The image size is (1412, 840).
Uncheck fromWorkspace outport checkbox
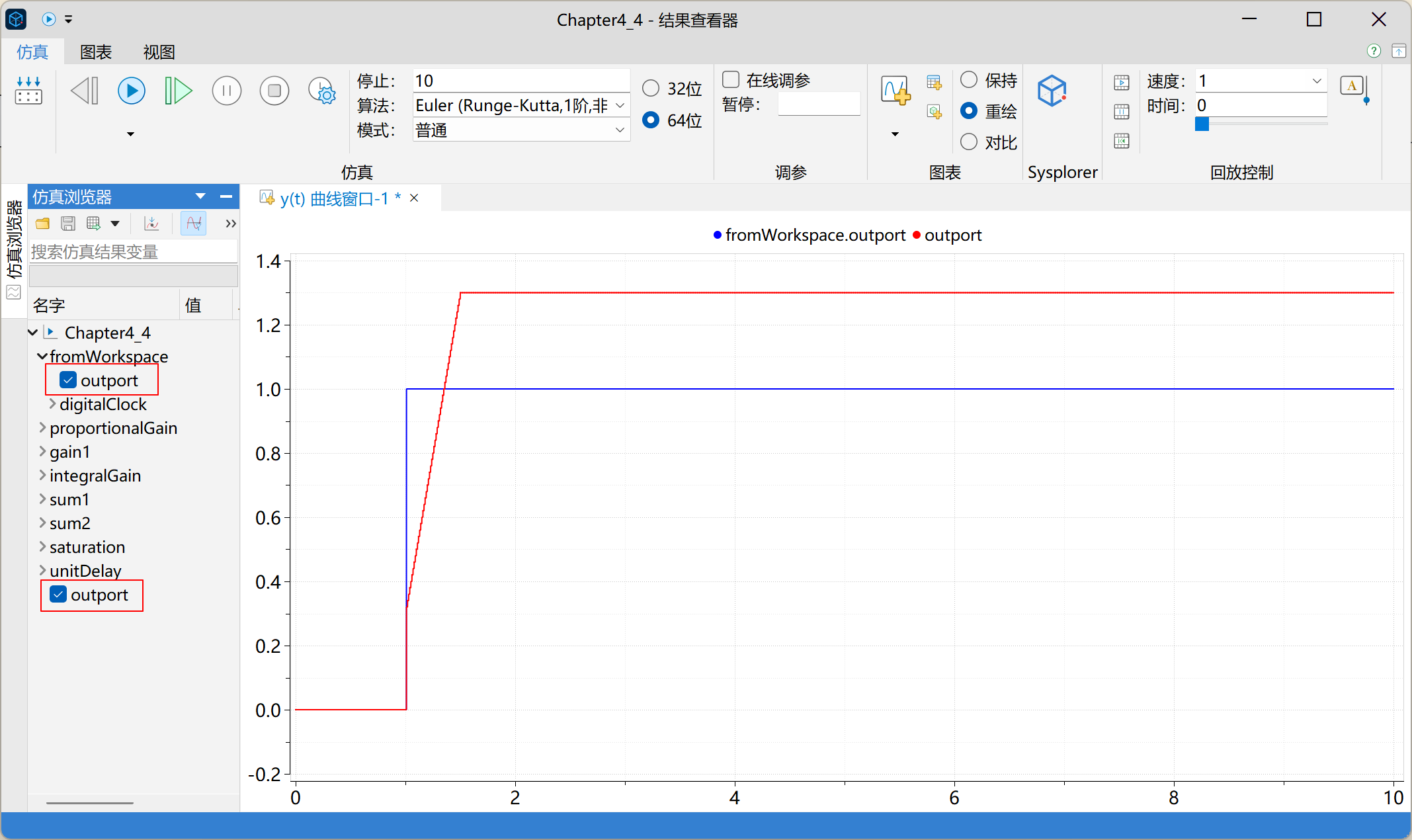[x=68, y=380]
